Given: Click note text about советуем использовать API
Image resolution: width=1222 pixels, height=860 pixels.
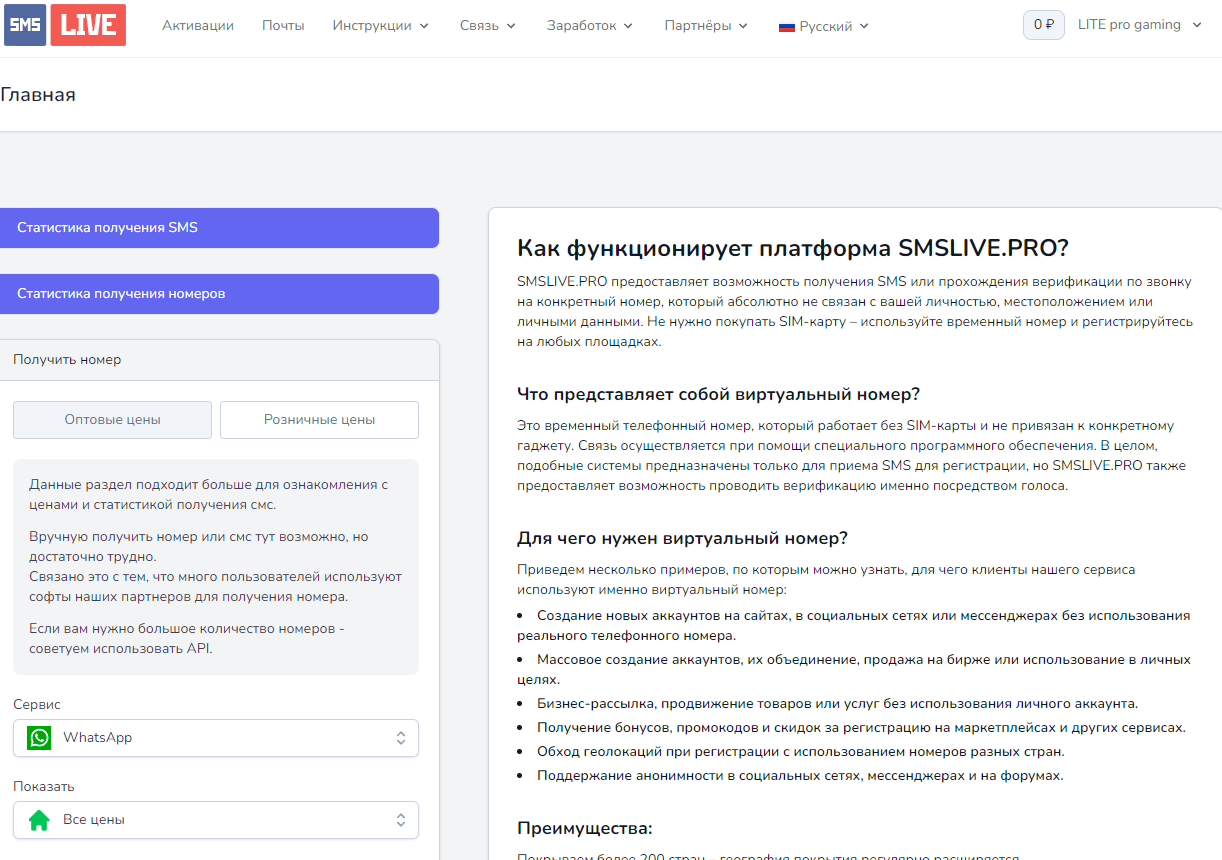Looking at the screenshot, I should [186, 638].
